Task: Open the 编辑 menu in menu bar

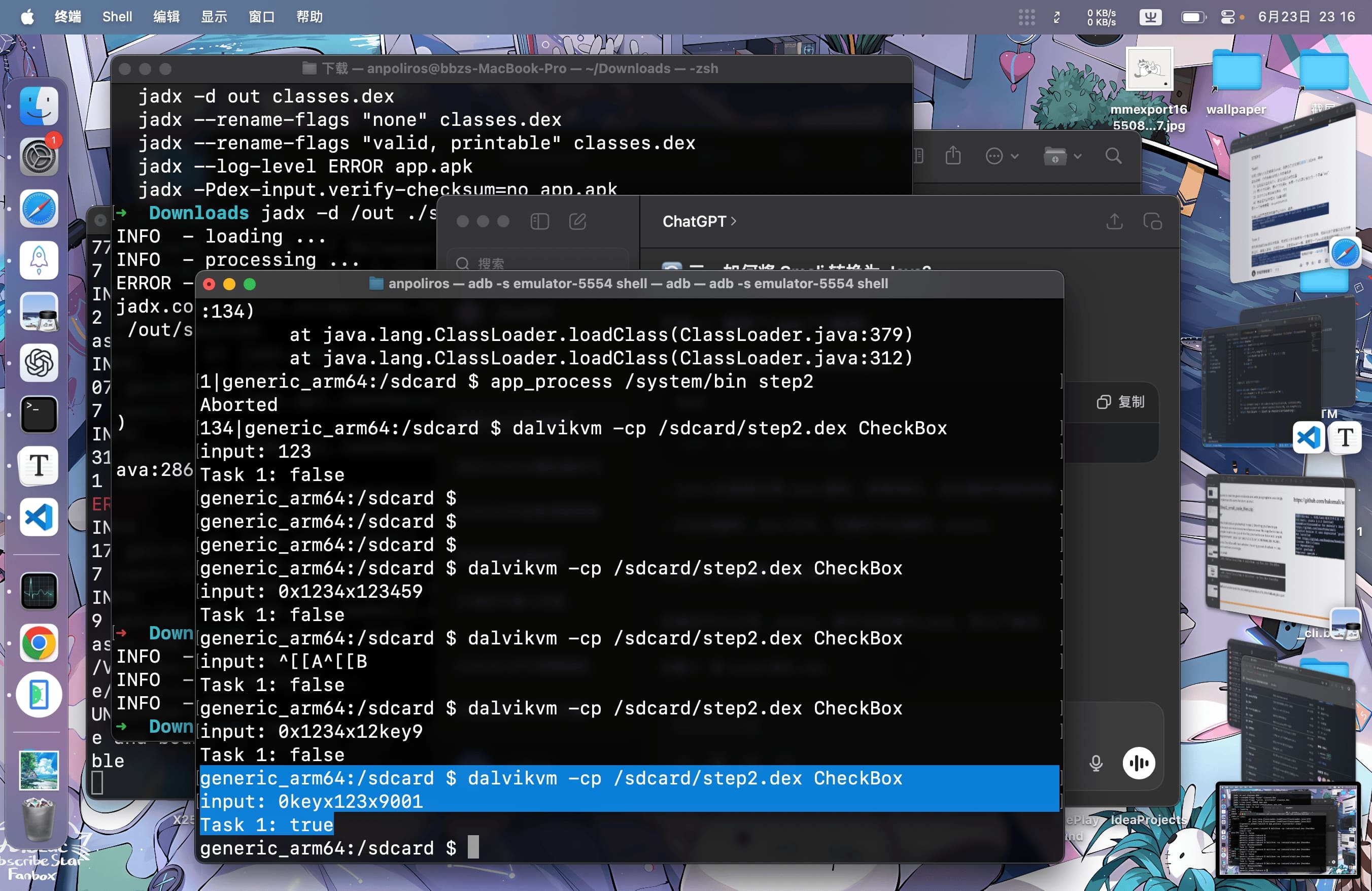Action: point(166,17)
